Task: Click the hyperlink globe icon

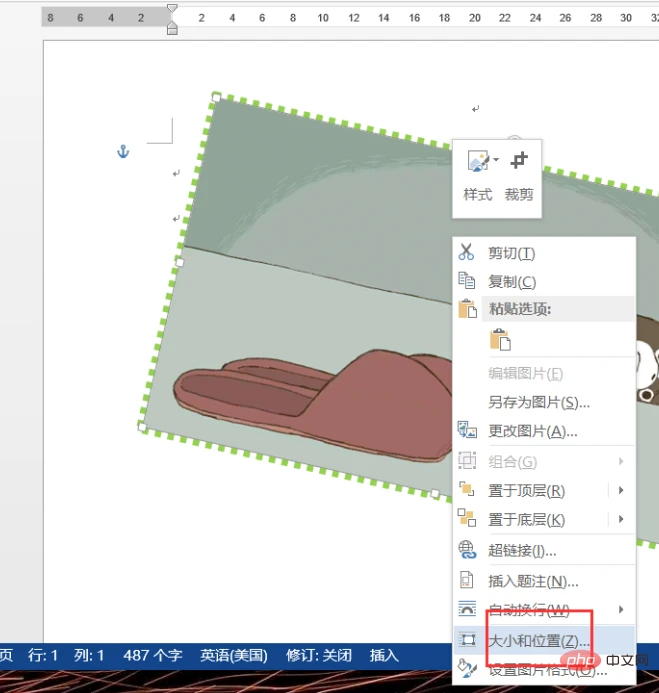Action: pyautogui.click(x=467, y=549)
